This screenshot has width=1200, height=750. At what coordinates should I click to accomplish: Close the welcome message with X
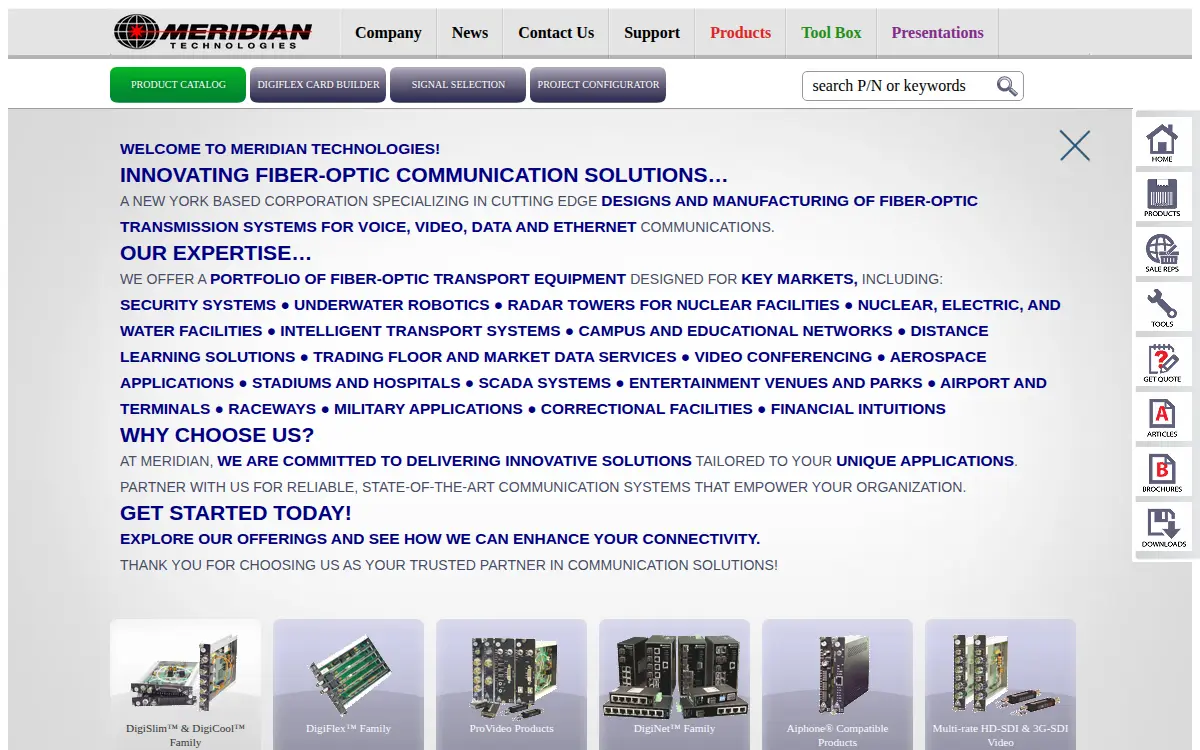(x=1075, y=146)
